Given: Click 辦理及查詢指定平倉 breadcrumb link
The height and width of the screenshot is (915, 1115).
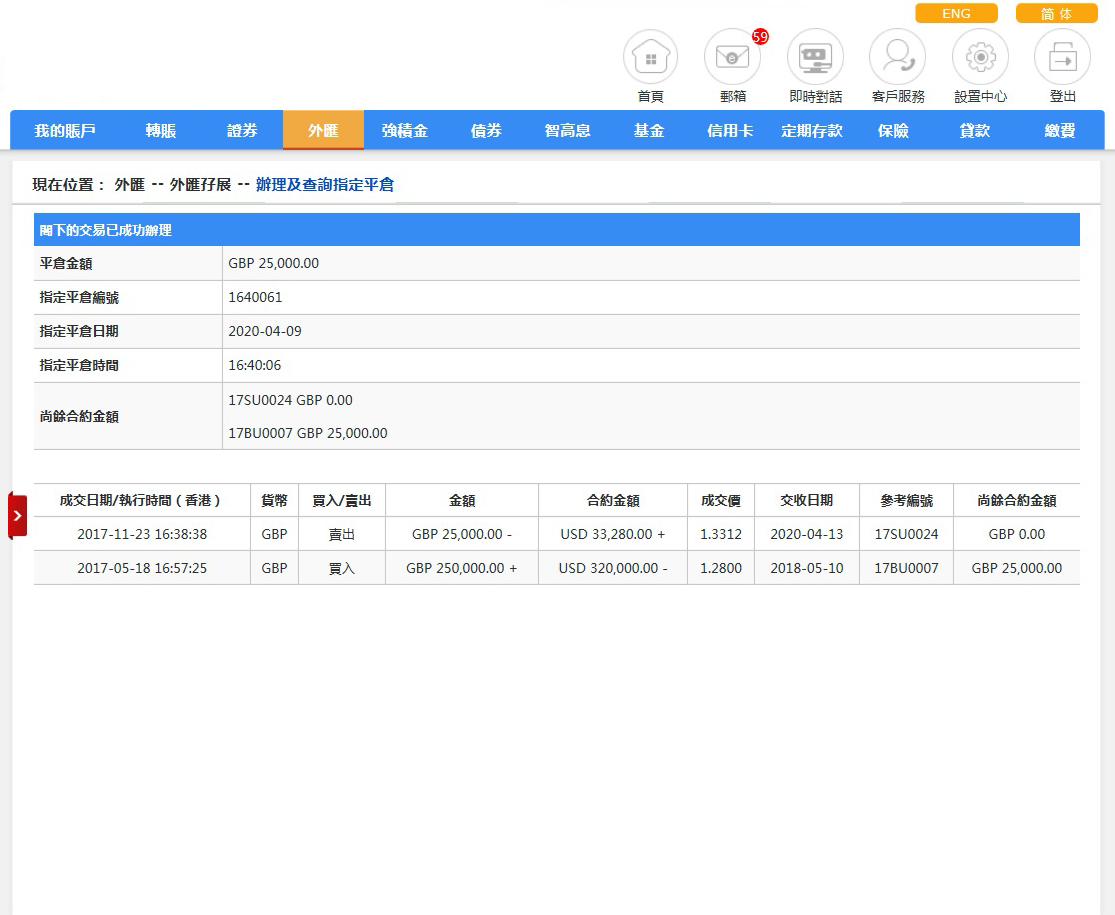Looking at the screenshot, I should pos(325,185).
